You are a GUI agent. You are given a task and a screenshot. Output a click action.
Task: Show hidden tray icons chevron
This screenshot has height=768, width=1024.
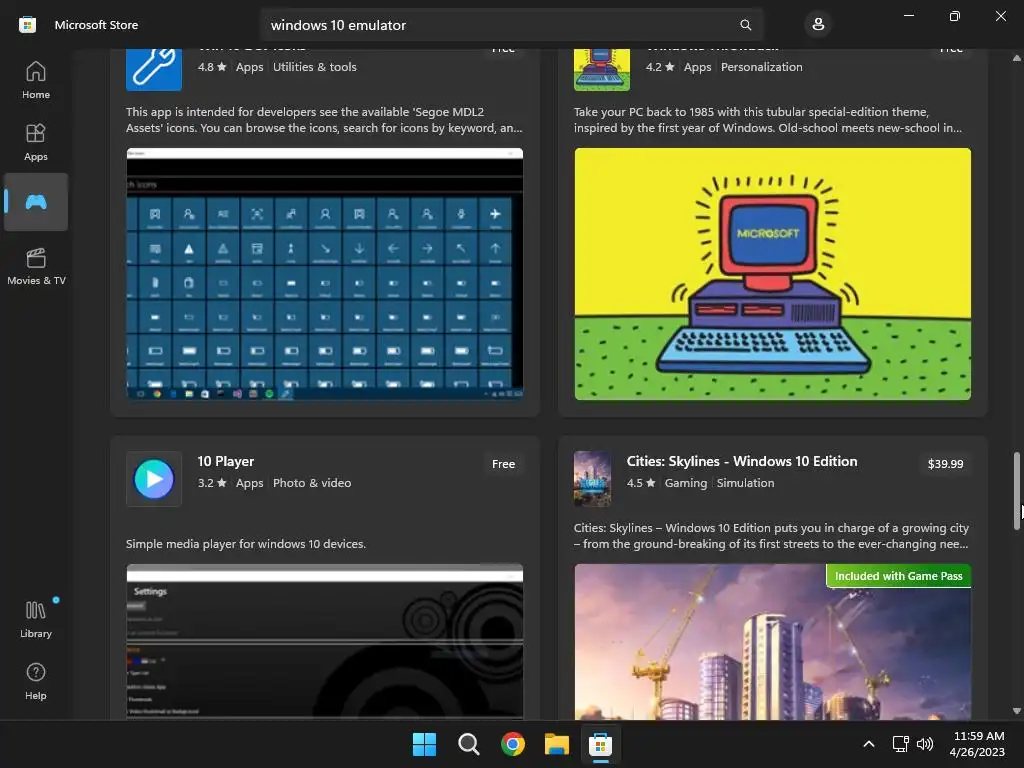869,744
